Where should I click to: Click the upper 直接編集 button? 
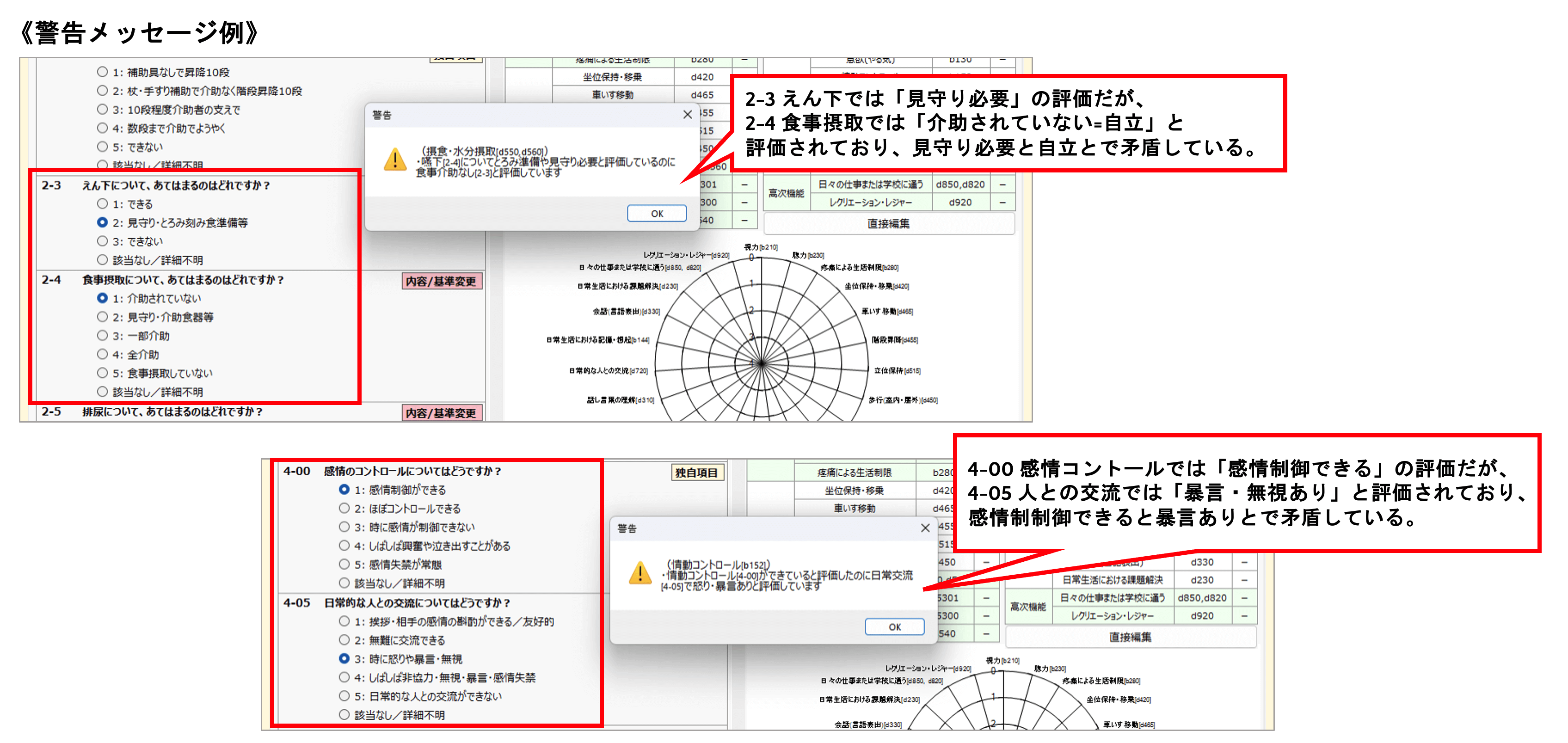[x=888, y=223]
